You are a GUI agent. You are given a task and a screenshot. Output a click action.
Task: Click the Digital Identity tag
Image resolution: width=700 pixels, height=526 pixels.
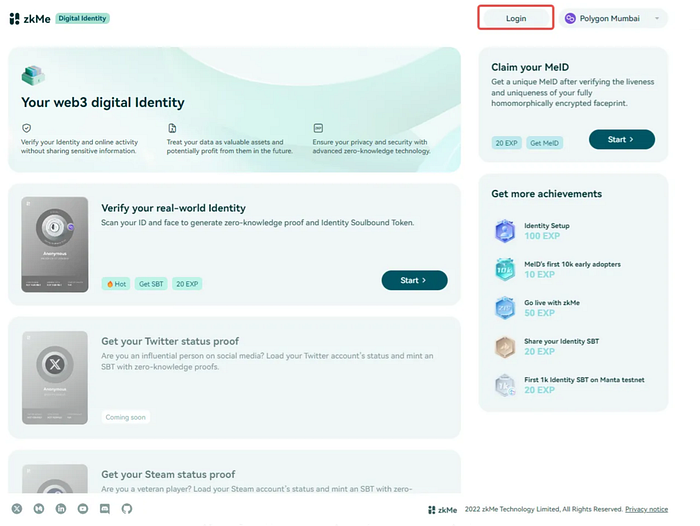pos(83,18)
